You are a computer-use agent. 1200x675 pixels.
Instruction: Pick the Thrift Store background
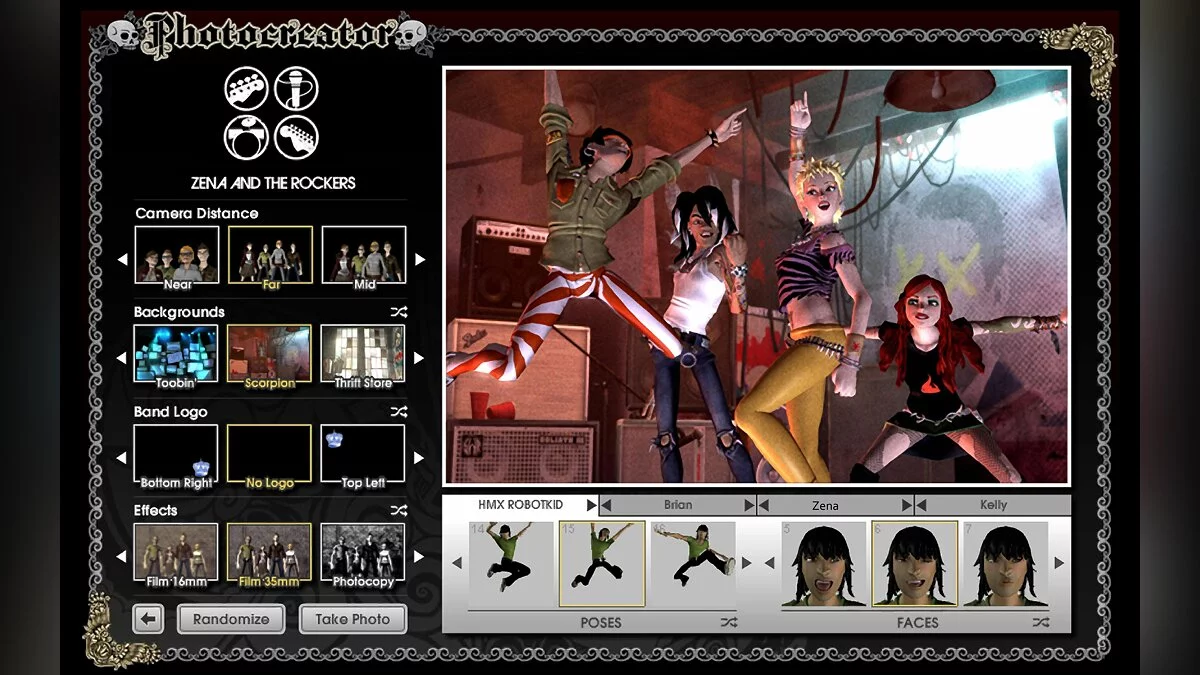click(x=364, y=354)
